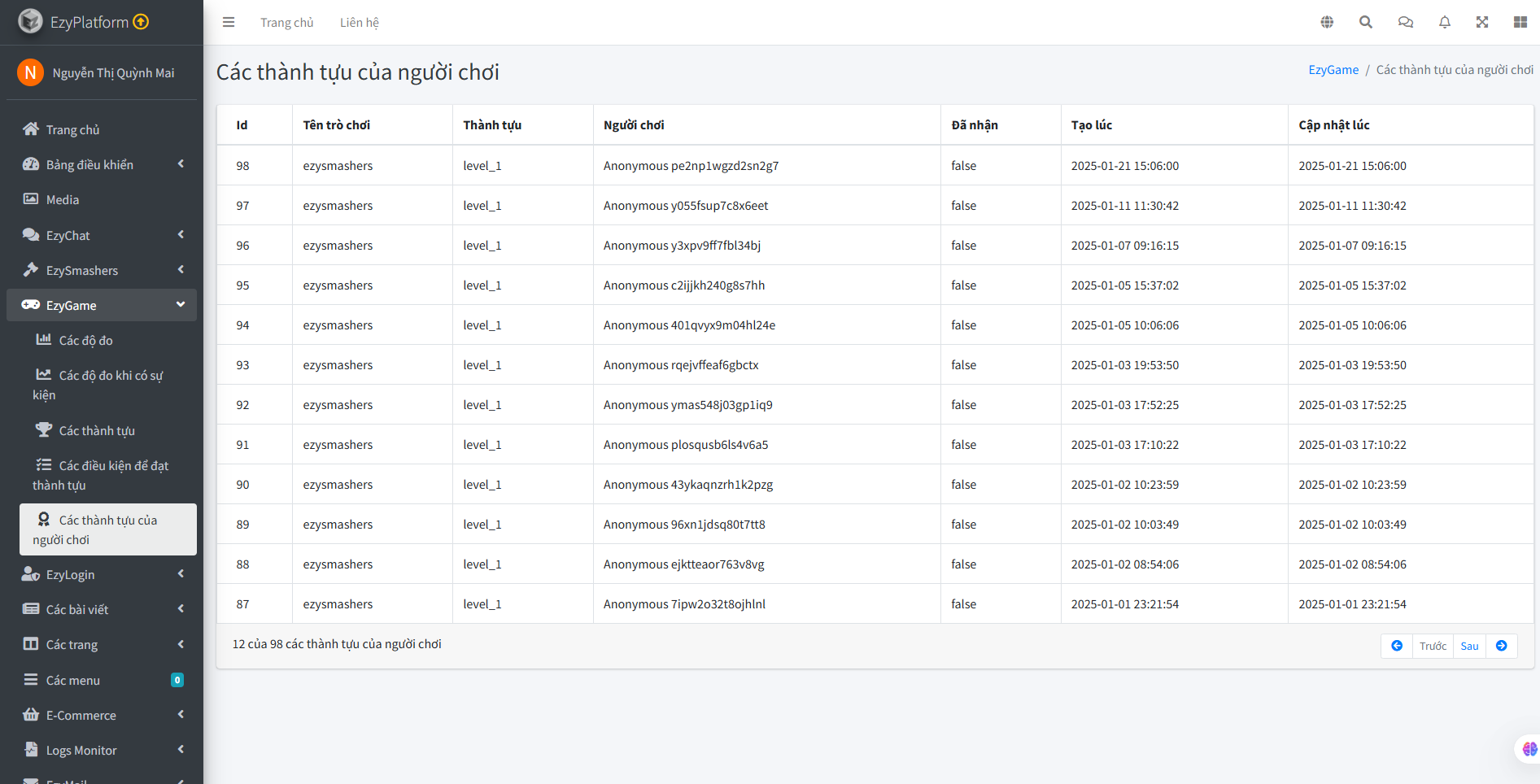Open the chat messages icon
Viewport: 1540px width, 784px height.
(x=1405, y=22)
